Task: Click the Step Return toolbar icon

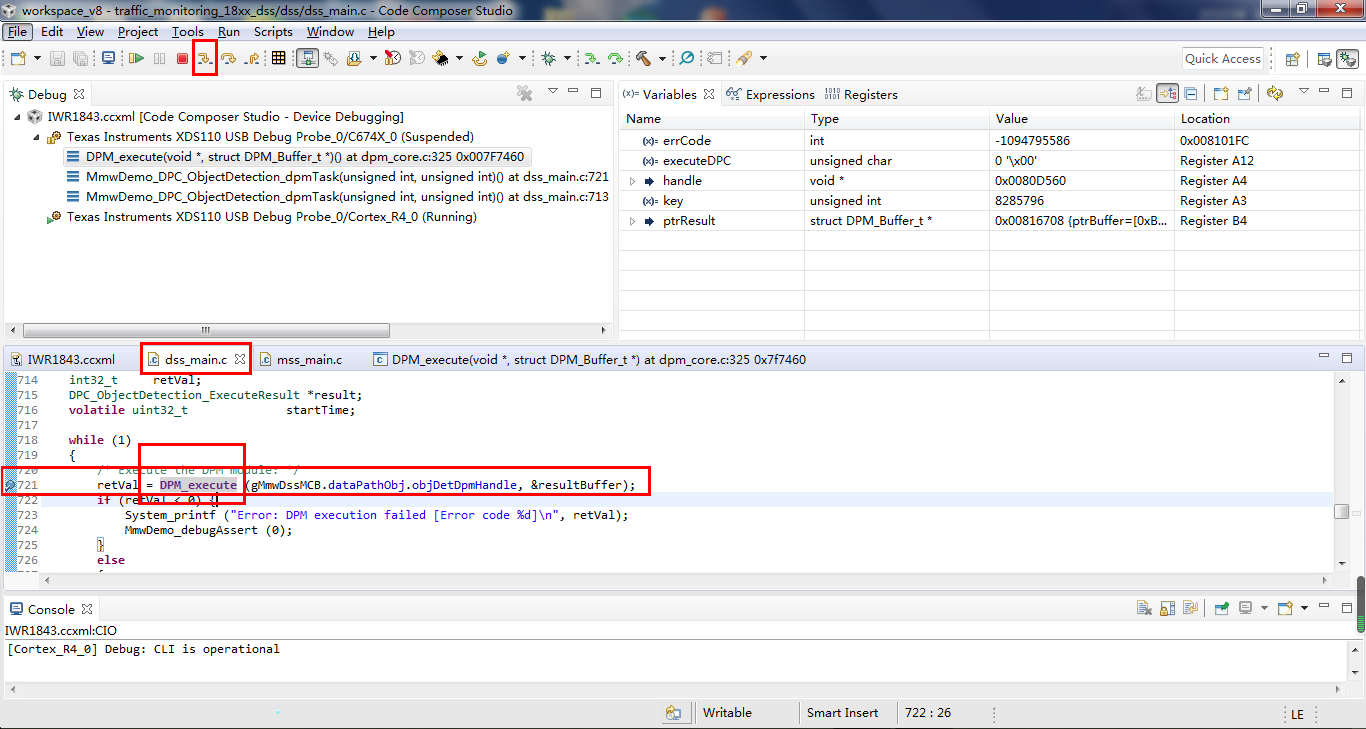Action: pos(252,58)
